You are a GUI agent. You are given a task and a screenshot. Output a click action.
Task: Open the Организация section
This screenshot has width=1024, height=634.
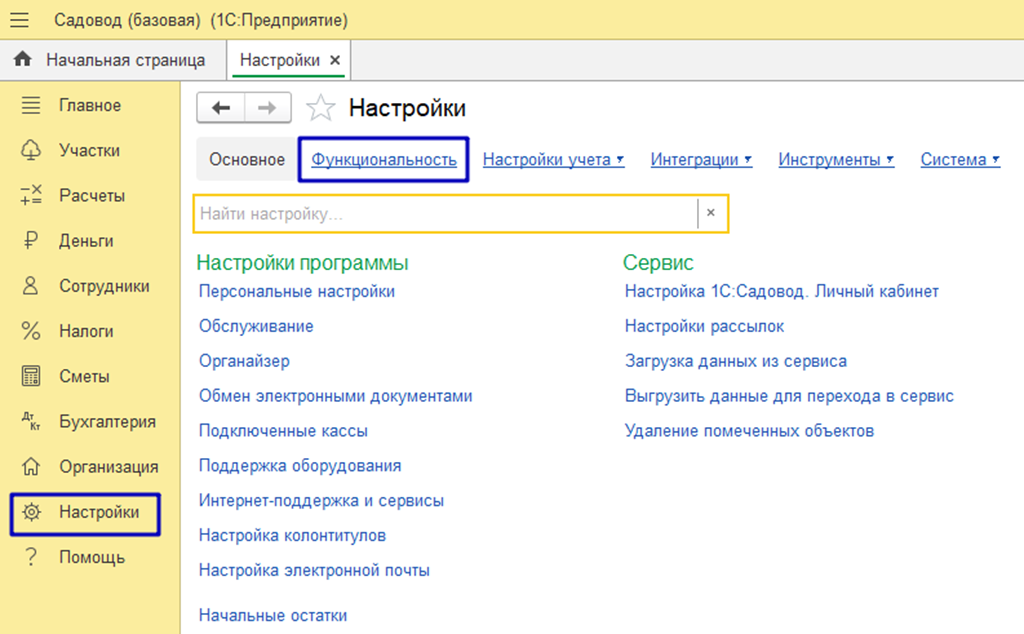109,466
